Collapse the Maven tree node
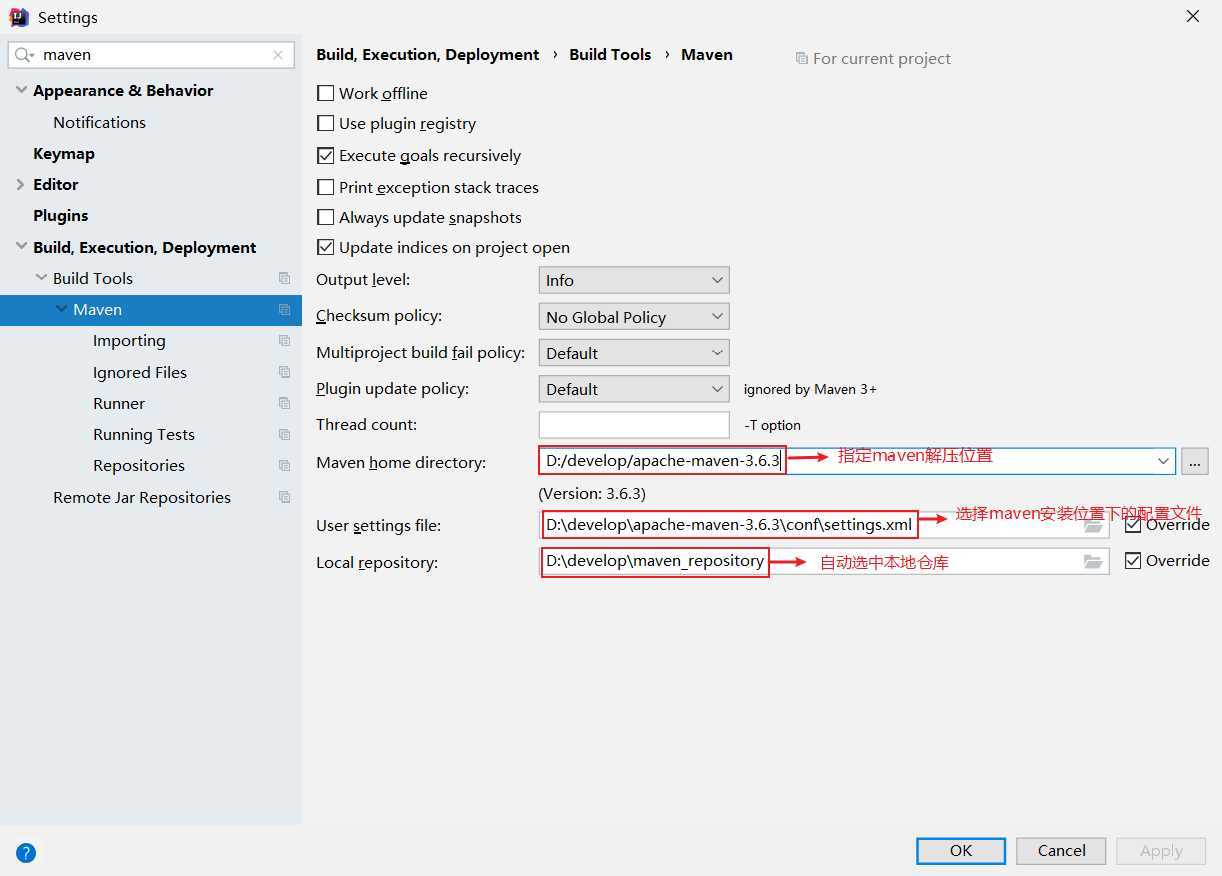The image size is (1222, 876). click(x=61, y=310)
